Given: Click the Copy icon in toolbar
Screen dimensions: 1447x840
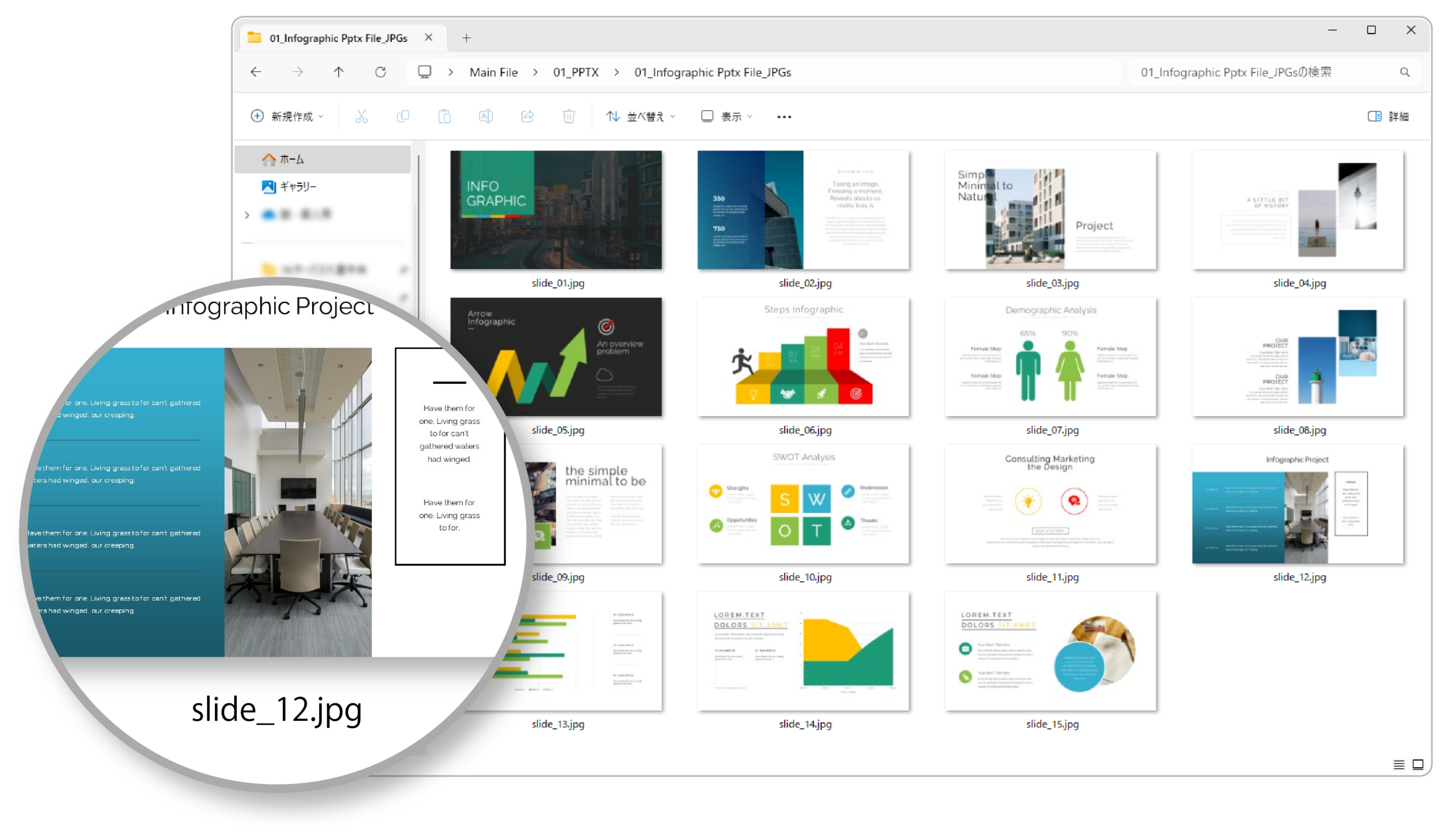Looking at the screenshot, I should coord(402,116).
